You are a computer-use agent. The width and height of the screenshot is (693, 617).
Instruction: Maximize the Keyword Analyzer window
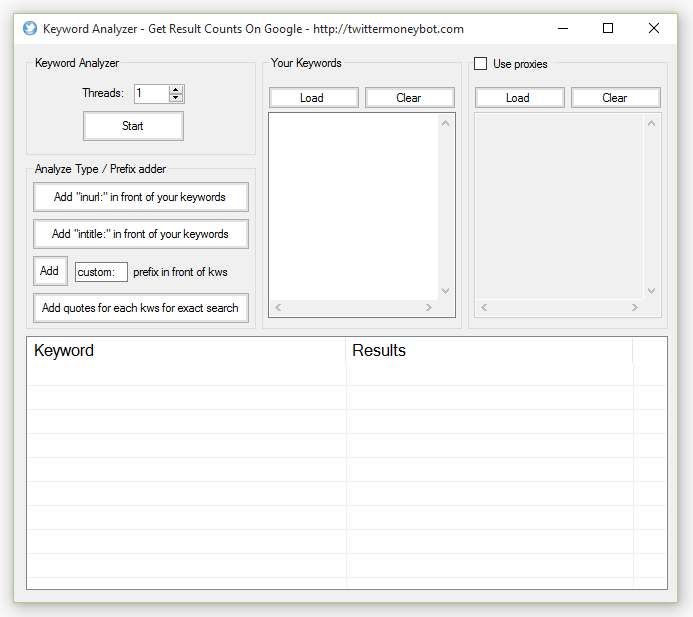click(608, 29)
